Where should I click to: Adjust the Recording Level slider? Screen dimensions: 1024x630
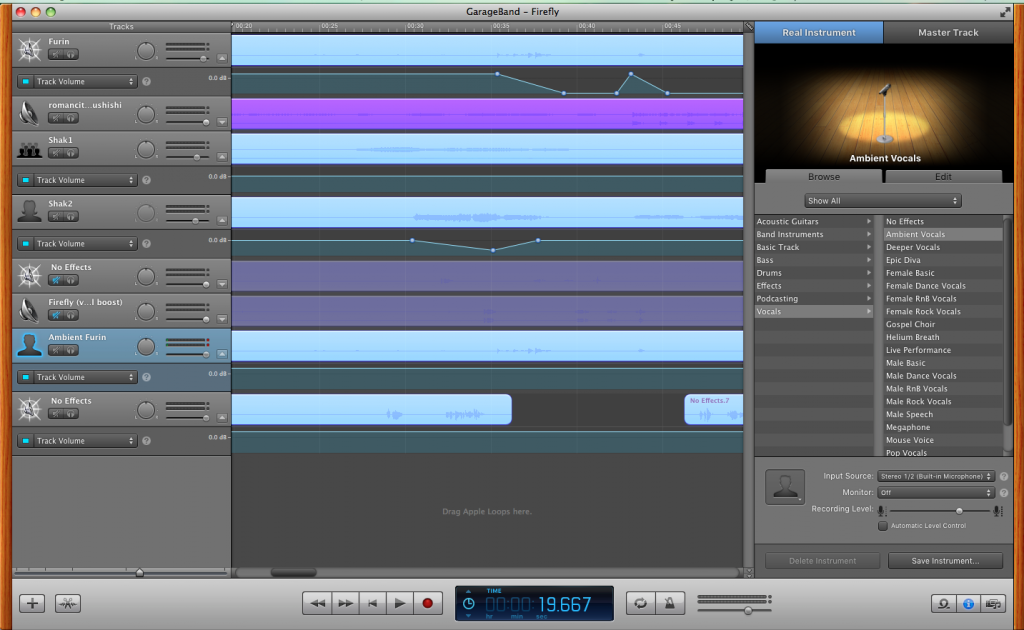click(x=959, y=510)
